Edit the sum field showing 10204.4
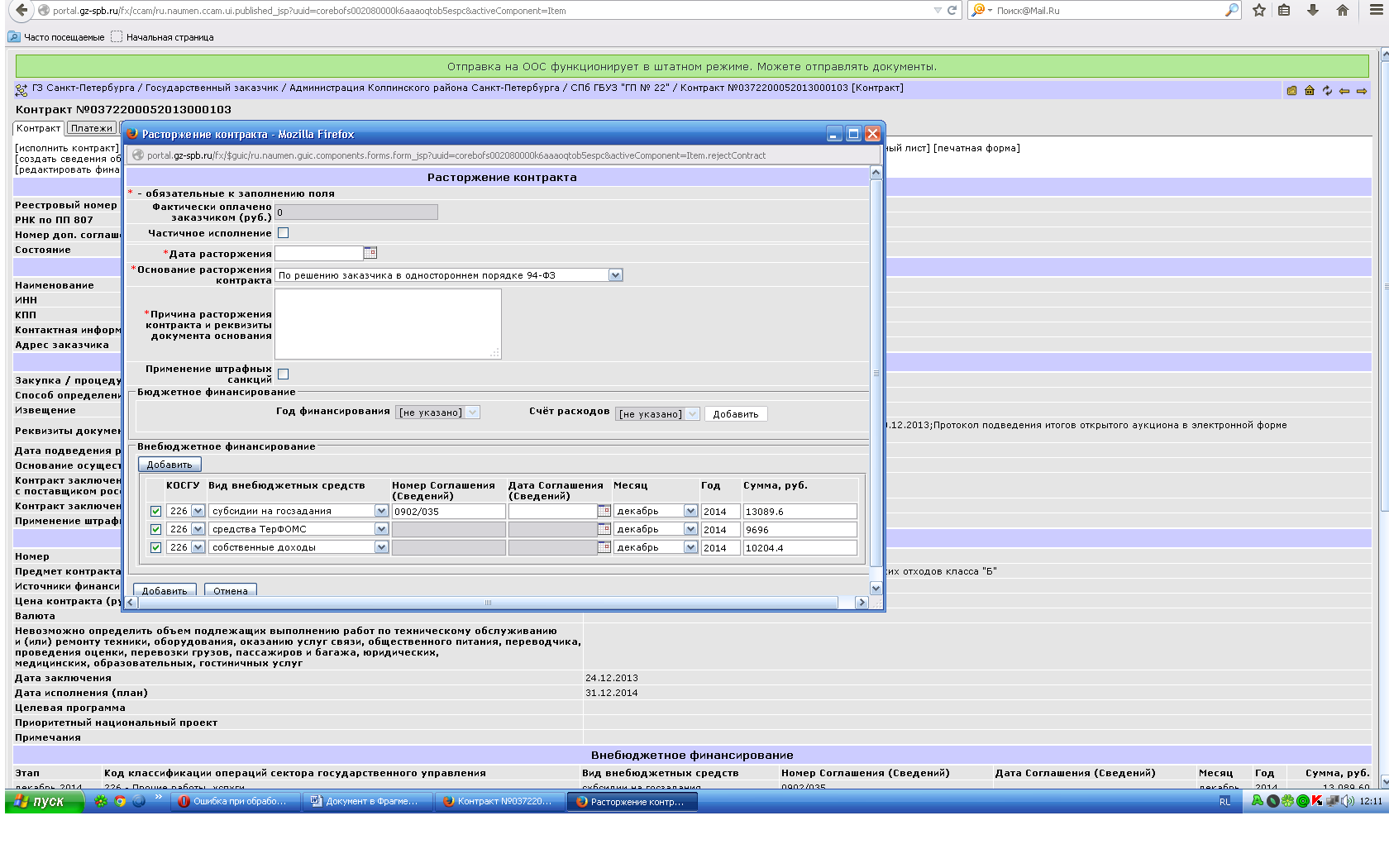1389x868 pixels. [800, 548]
